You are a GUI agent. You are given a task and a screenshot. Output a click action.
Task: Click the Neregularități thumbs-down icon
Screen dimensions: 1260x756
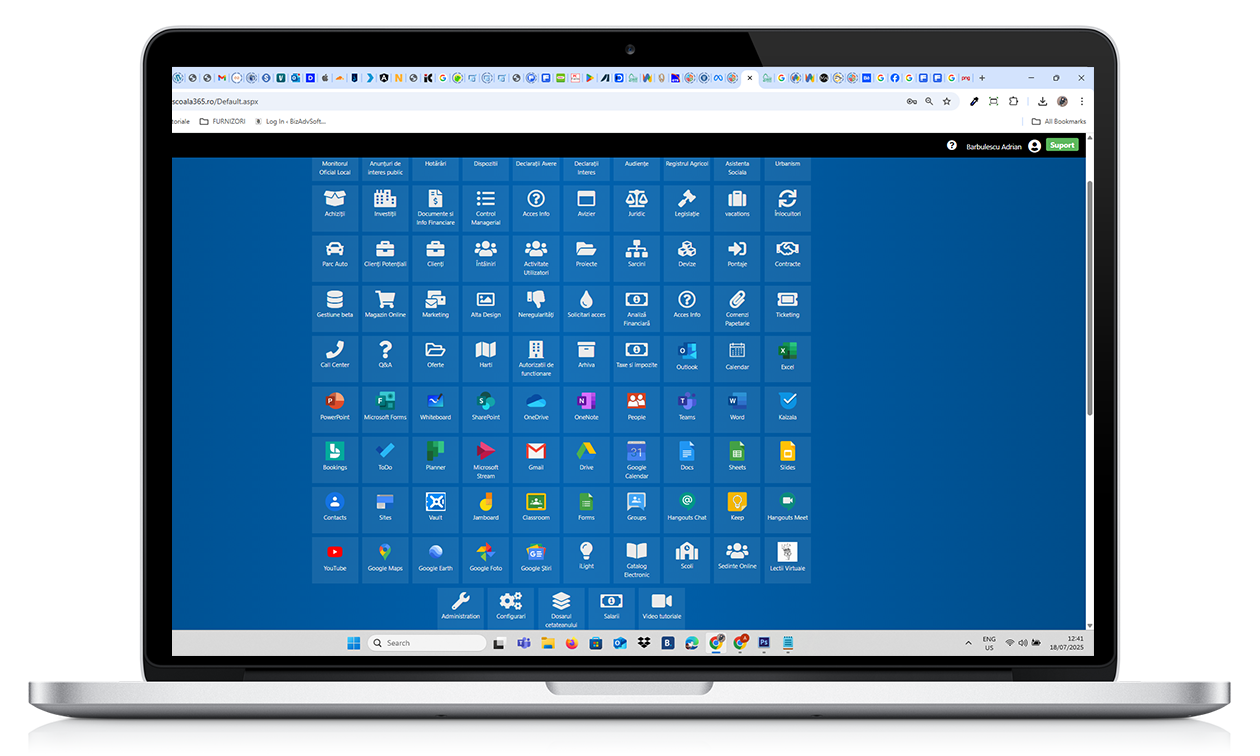point(536,304)
